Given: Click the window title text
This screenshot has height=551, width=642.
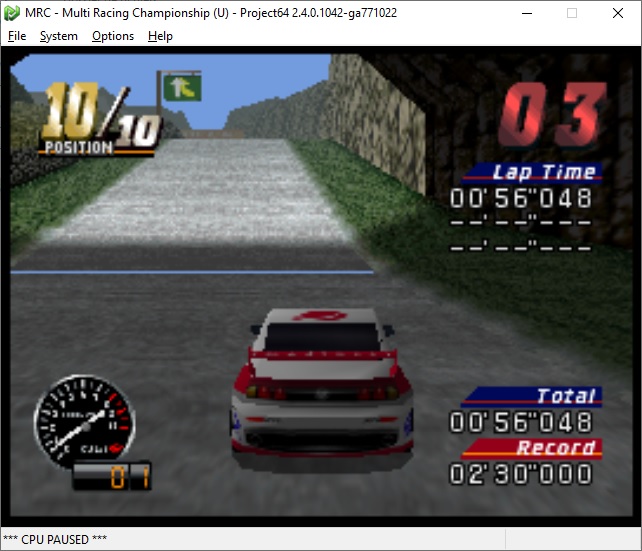Looking at the screenshot, I should pyautogui.click(x=211, y=13).
